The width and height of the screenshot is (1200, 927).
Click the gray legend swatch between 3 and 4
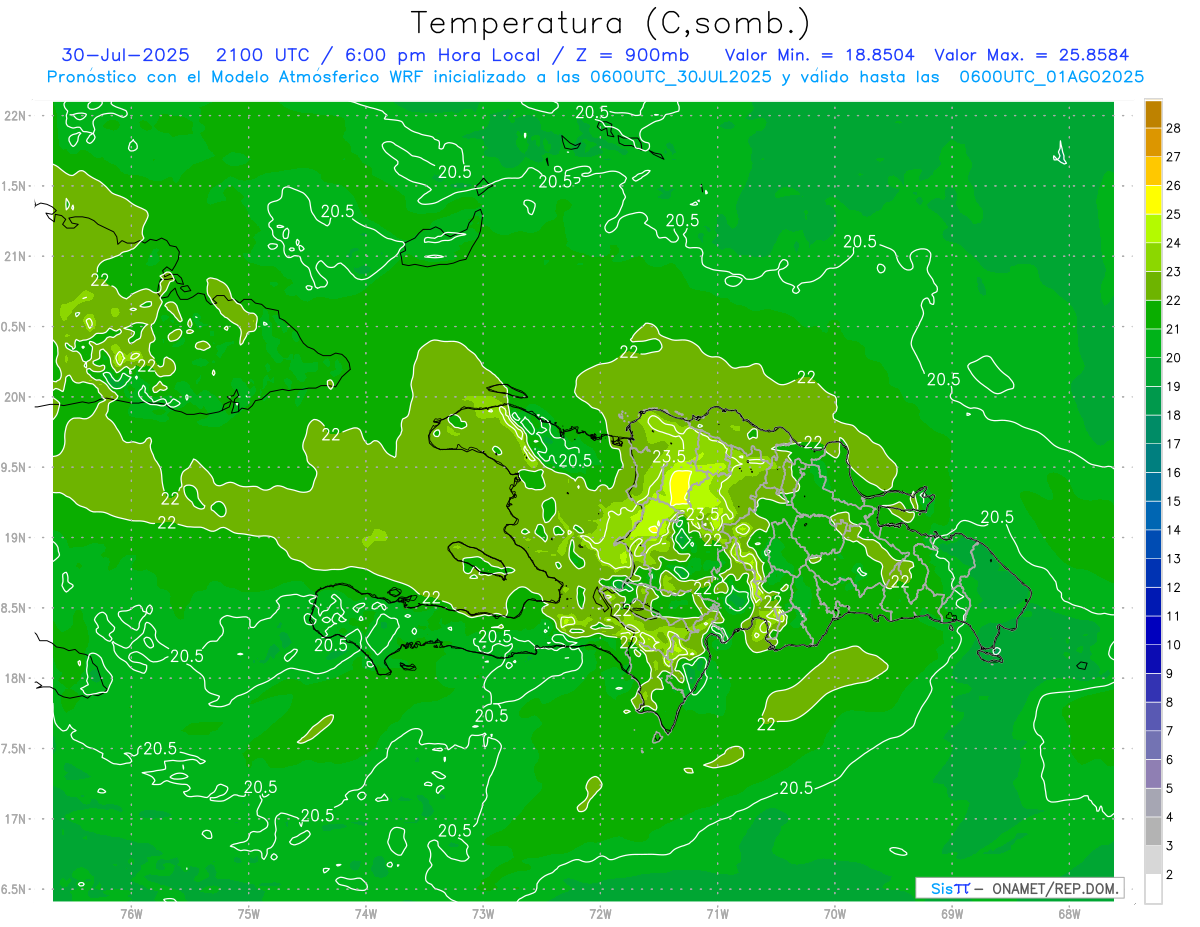pyautogui.click(x=1153, y=831)
